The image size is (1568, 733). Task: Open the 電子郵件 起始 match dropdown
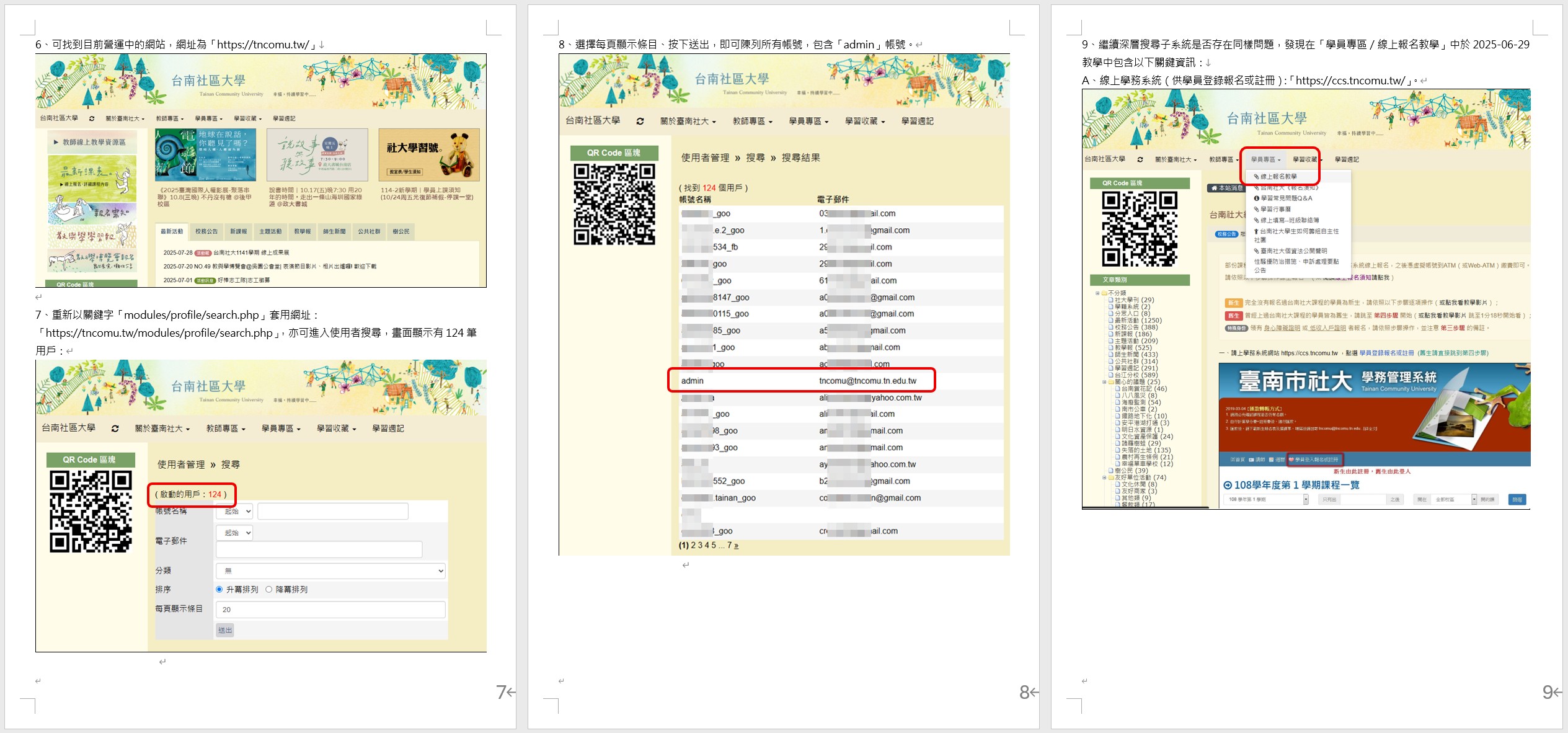tap(234, 533)
